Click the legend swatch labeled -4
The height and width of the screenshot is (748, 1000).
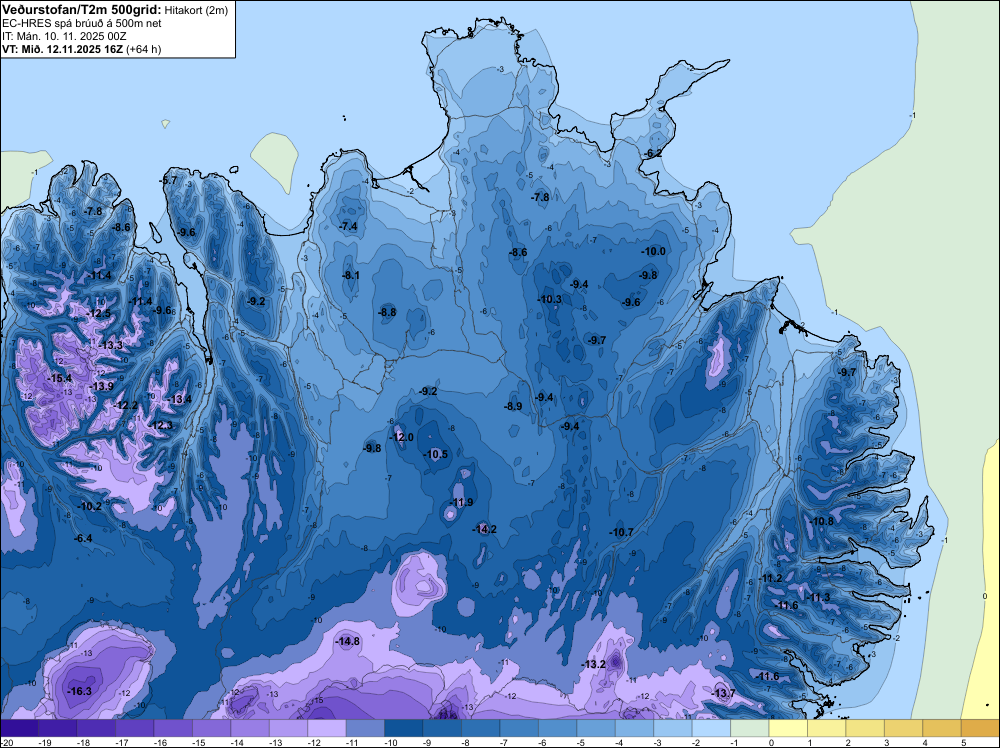tap(635, 728)
